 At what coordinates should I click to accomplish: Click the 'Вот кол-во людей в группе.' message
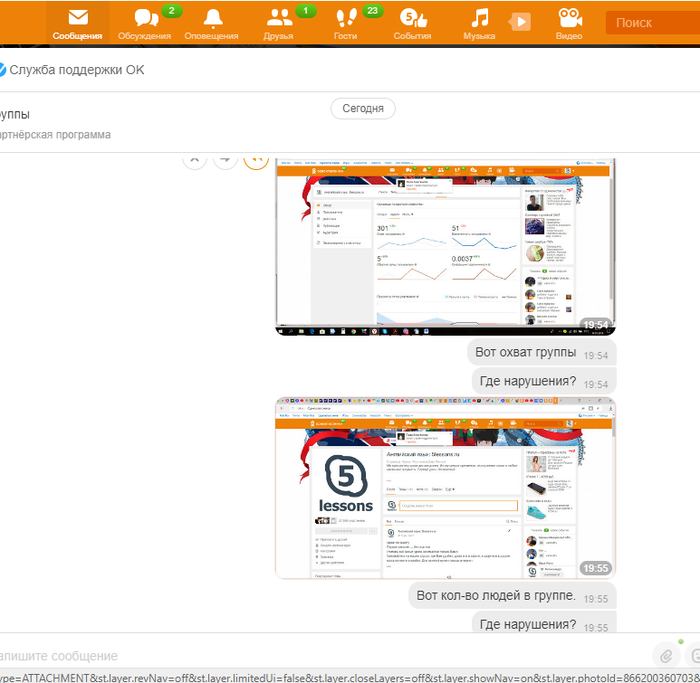pos(496,596)
